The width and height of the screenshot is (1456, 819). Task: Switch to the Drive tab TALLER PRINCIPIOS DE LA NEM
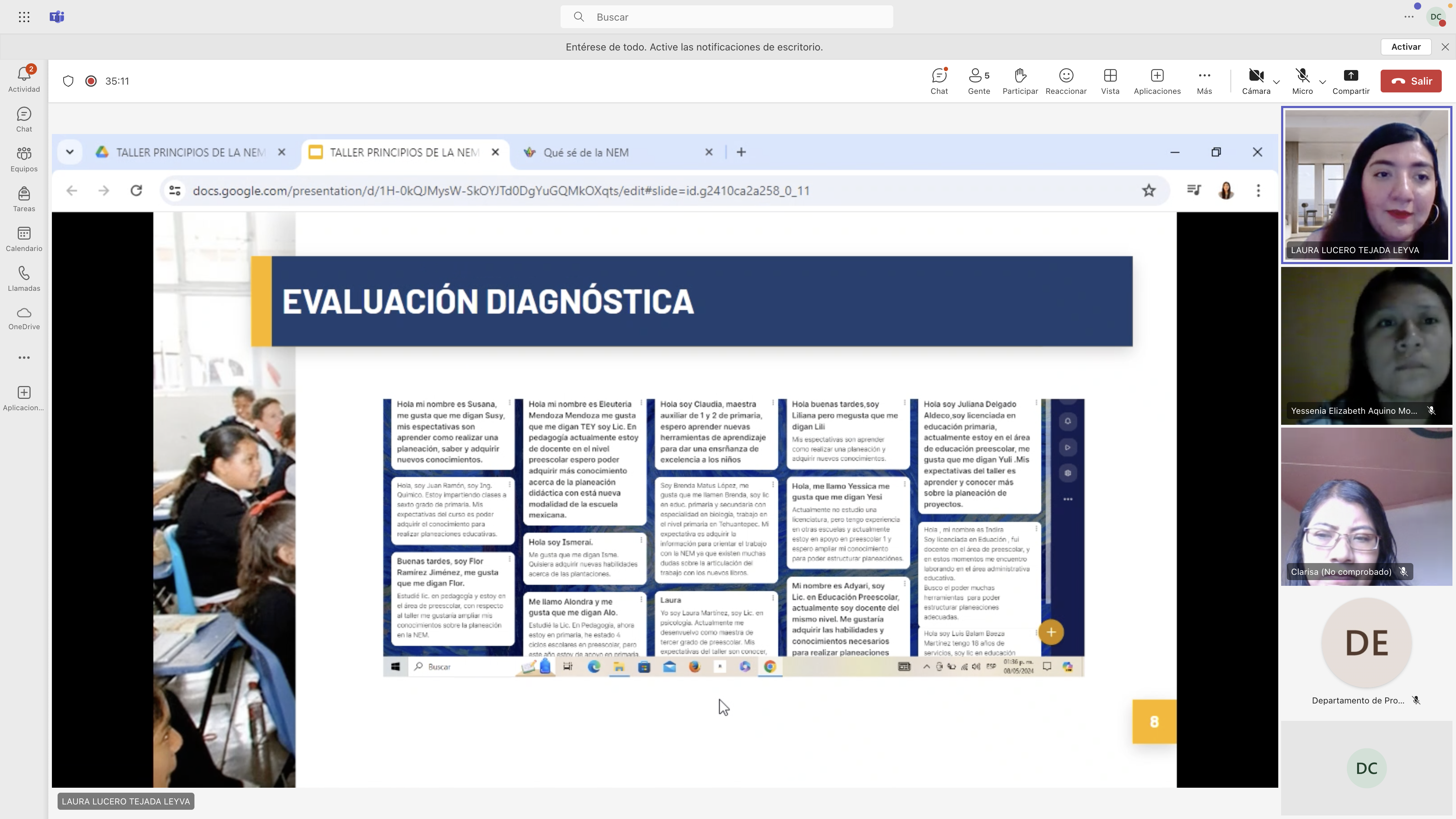(x=190, y=152)
